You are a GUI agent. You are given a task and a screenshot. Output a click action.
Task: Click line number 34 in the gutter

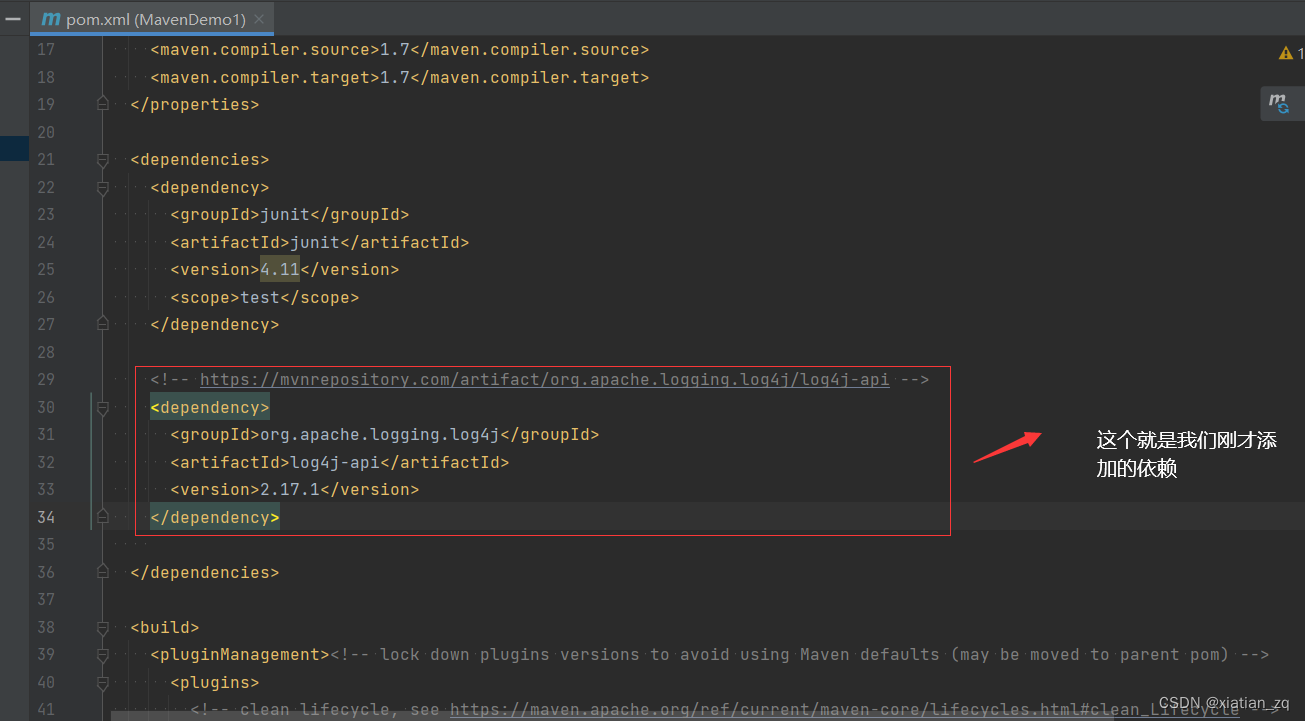click(46, 517)
